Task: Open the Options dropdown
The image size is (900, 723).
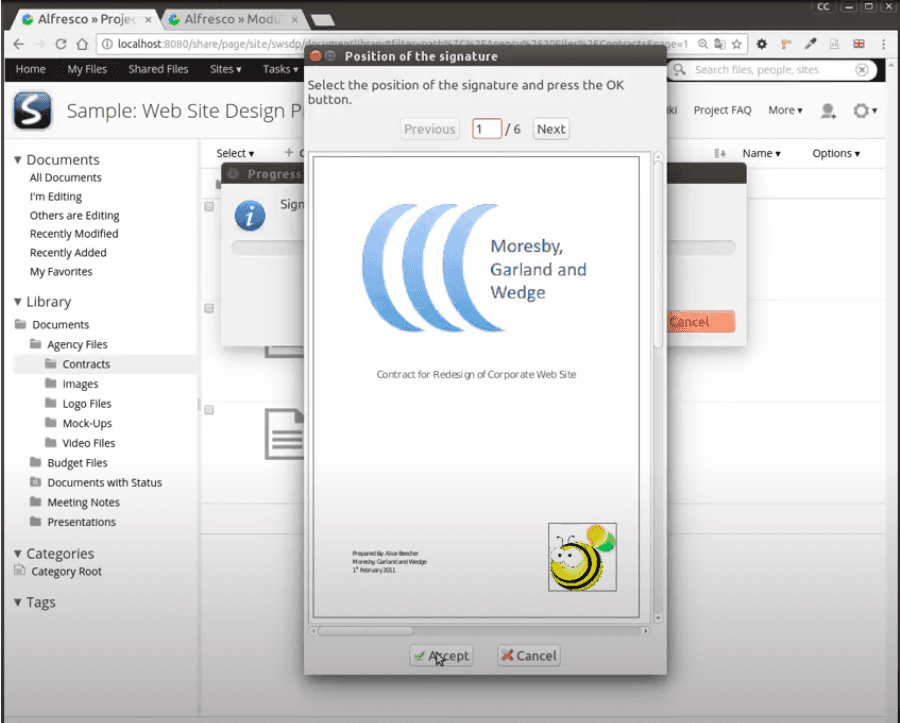Action: point(836,153)
